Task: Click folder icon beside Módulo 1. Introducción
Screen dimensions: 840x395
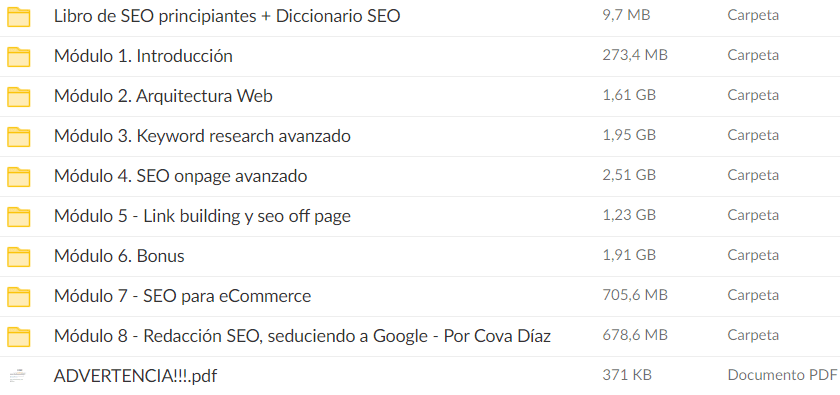Action: coord(18,57)
